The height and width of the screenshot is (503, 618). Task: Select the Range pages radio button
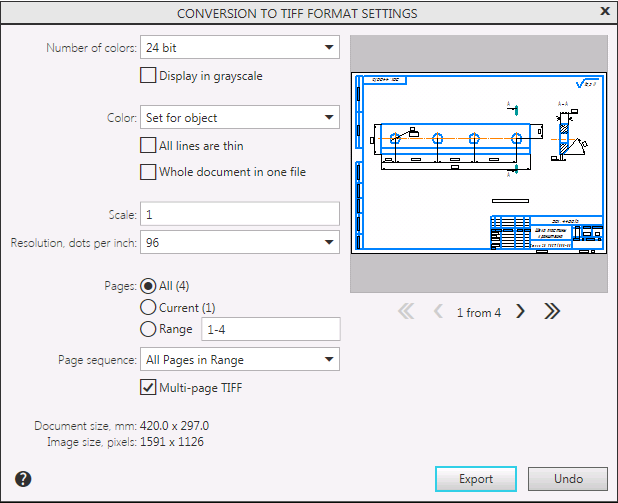point(149,329)
